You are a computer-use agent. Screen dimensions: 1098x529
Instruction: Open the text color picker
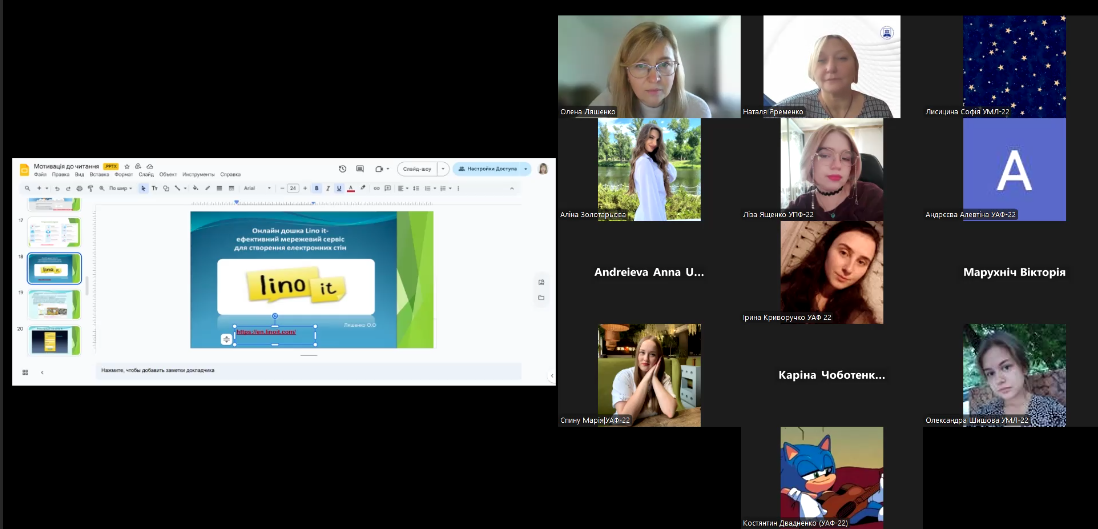351,188
